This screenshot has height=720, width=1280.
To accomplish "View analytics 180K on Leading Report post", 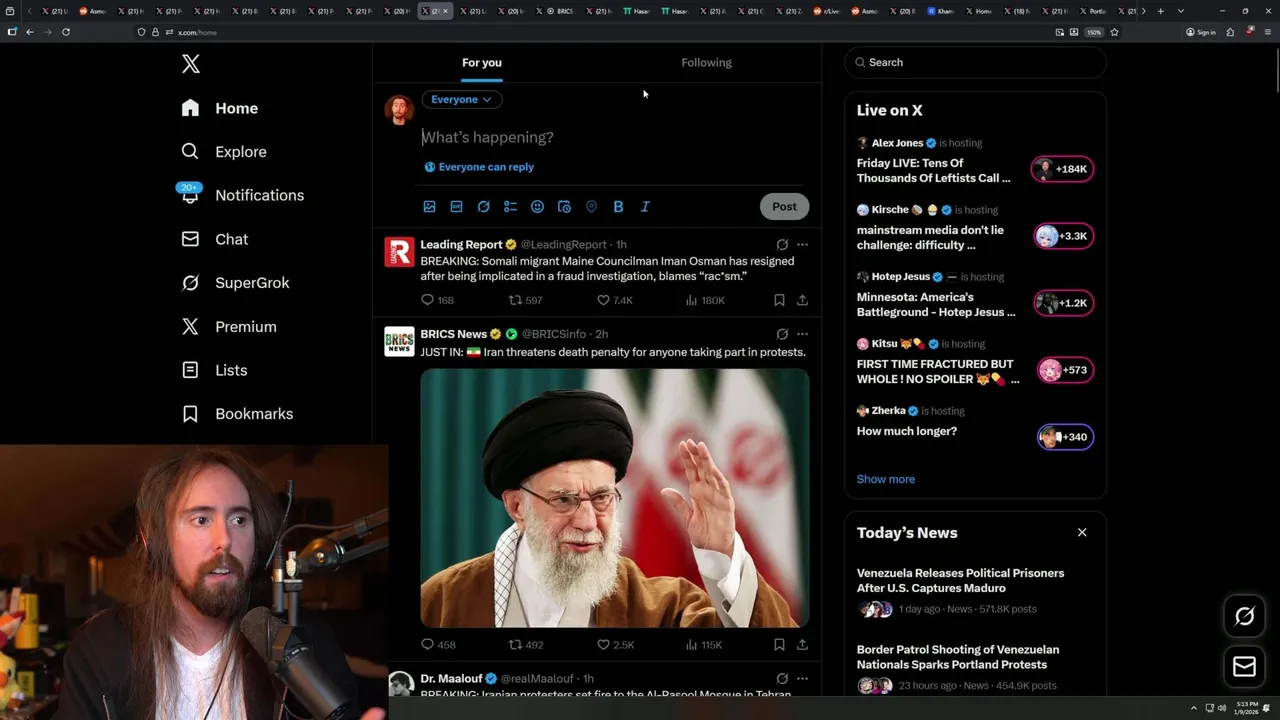I will pyautogui.click(x=705, y=300).
